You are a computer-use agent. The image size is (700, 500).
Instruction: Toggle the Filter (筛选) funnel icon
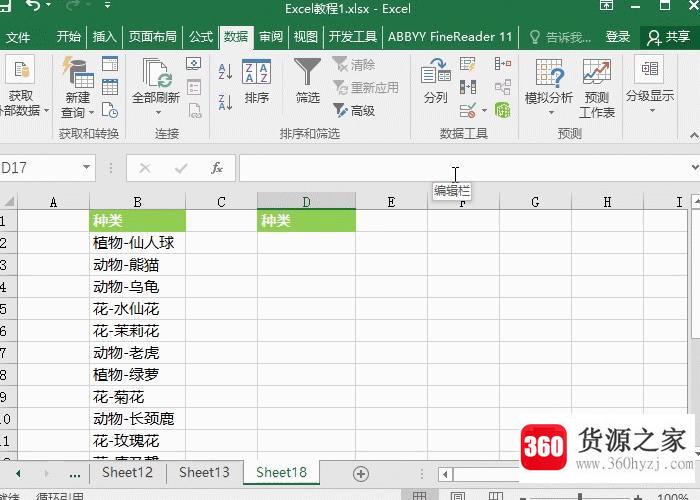click(x=307, y=71)
